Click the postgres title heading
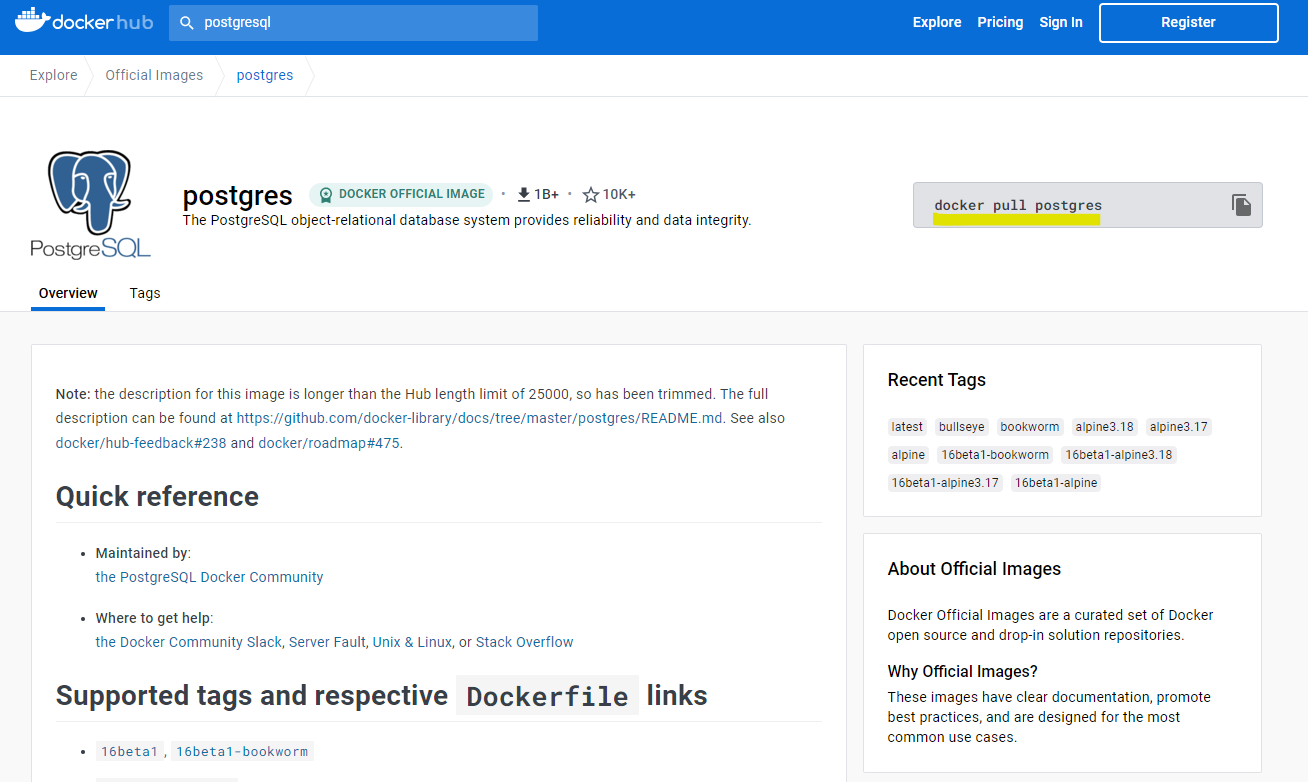1308x782 pixels. point(238,195)
